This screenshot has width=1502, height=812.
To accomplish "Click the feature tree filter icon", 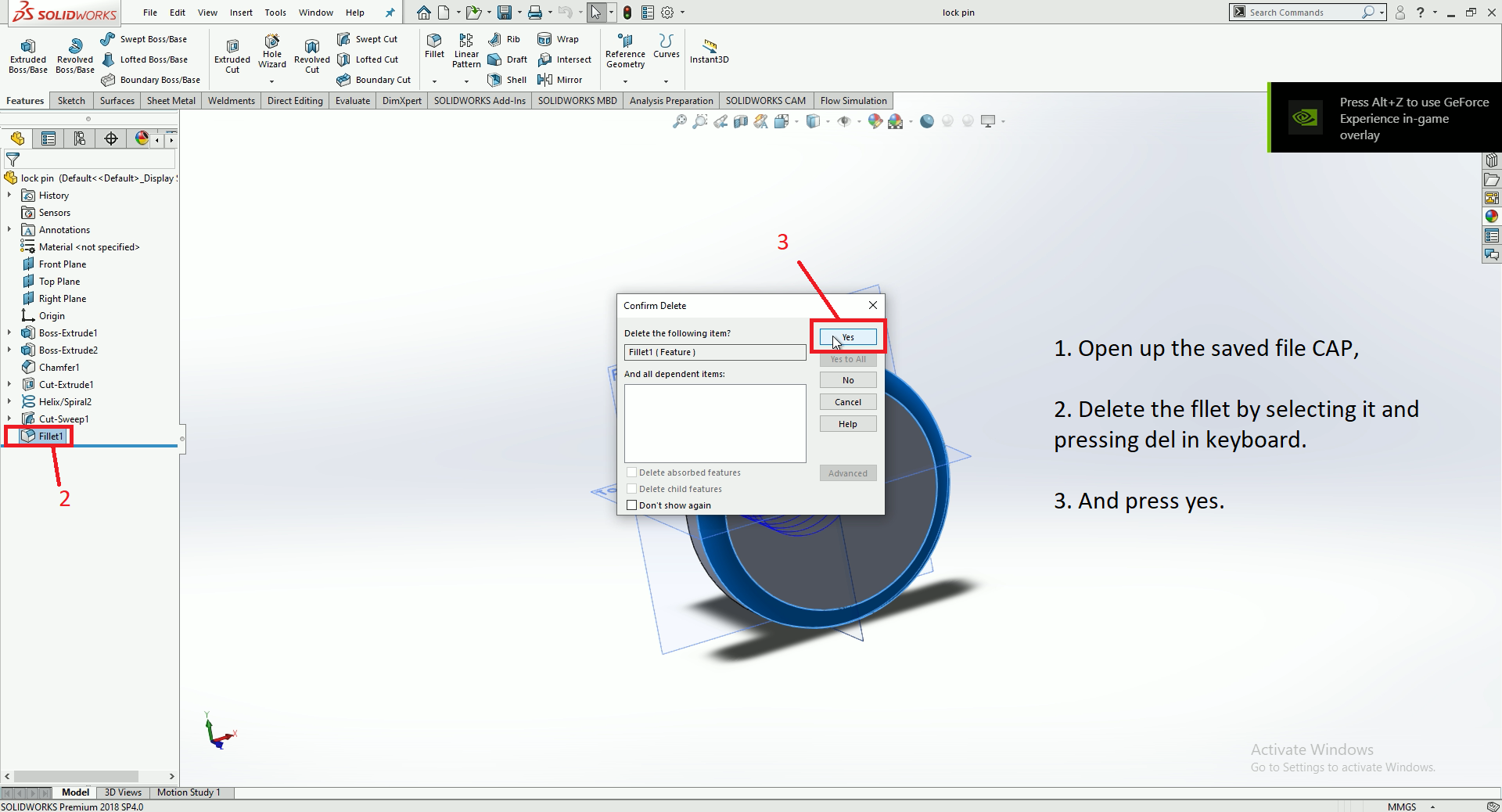I will click(13, 160).
